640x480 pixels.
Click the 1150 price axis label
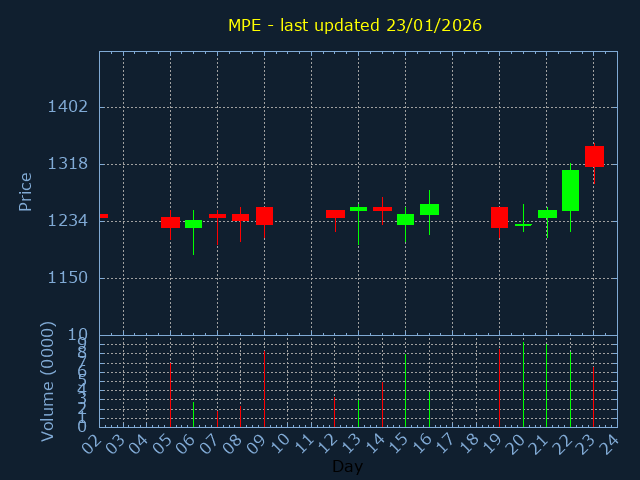tap(69, 278)
